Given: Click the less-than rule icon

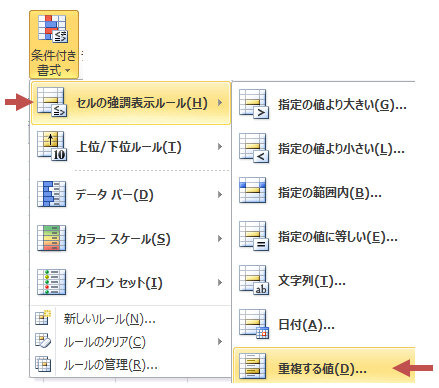Looking at the screenshot, I should (254, 148).
